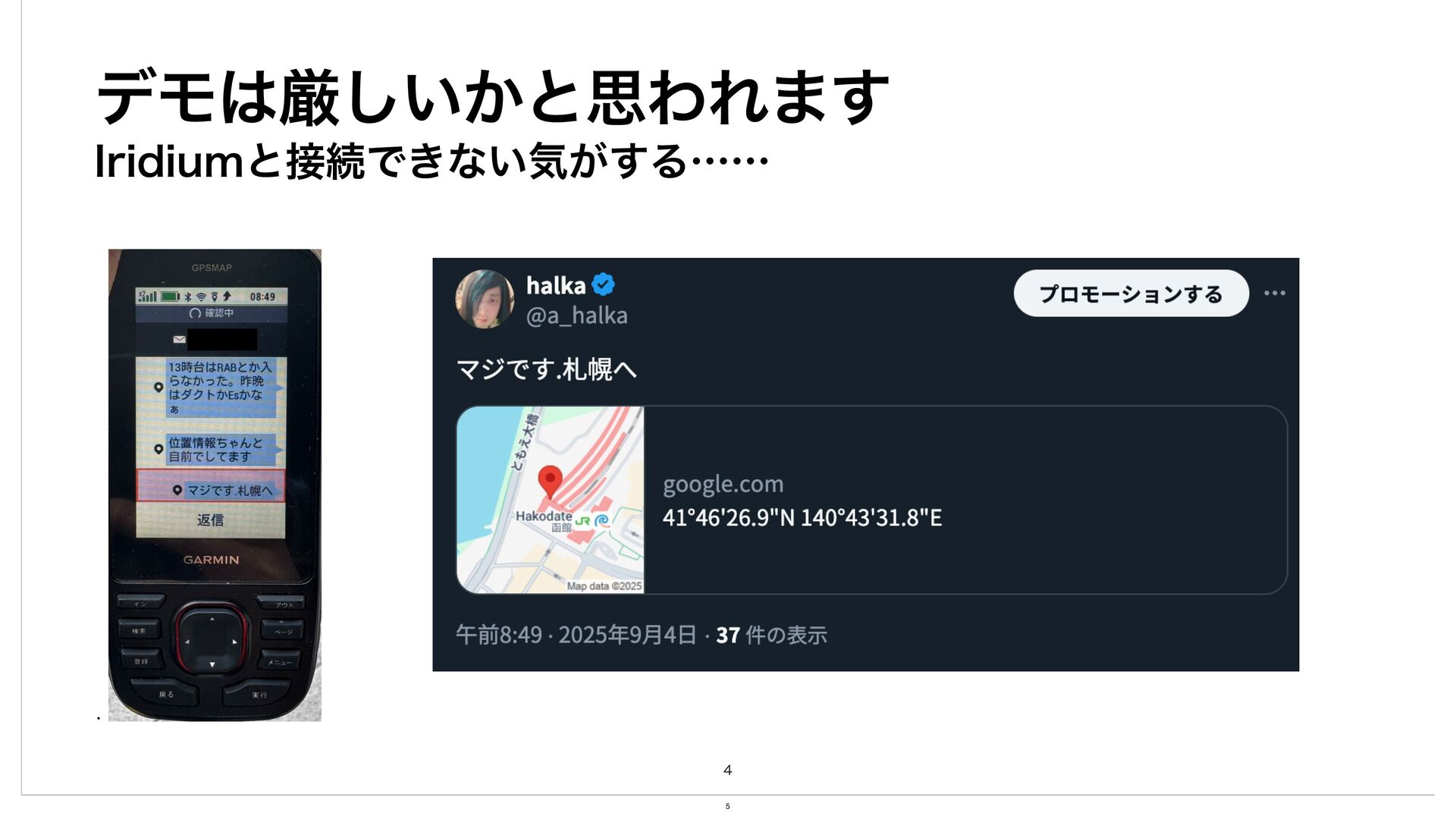
Task: Open the three-dot more menu on tweet
Action: (x=1275, y=293)
